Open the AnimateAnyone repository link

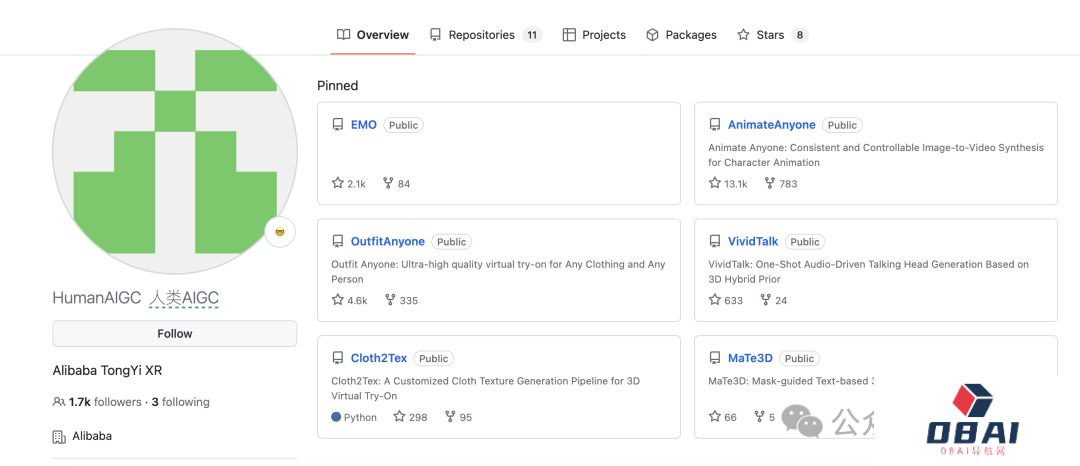[771, 125]
